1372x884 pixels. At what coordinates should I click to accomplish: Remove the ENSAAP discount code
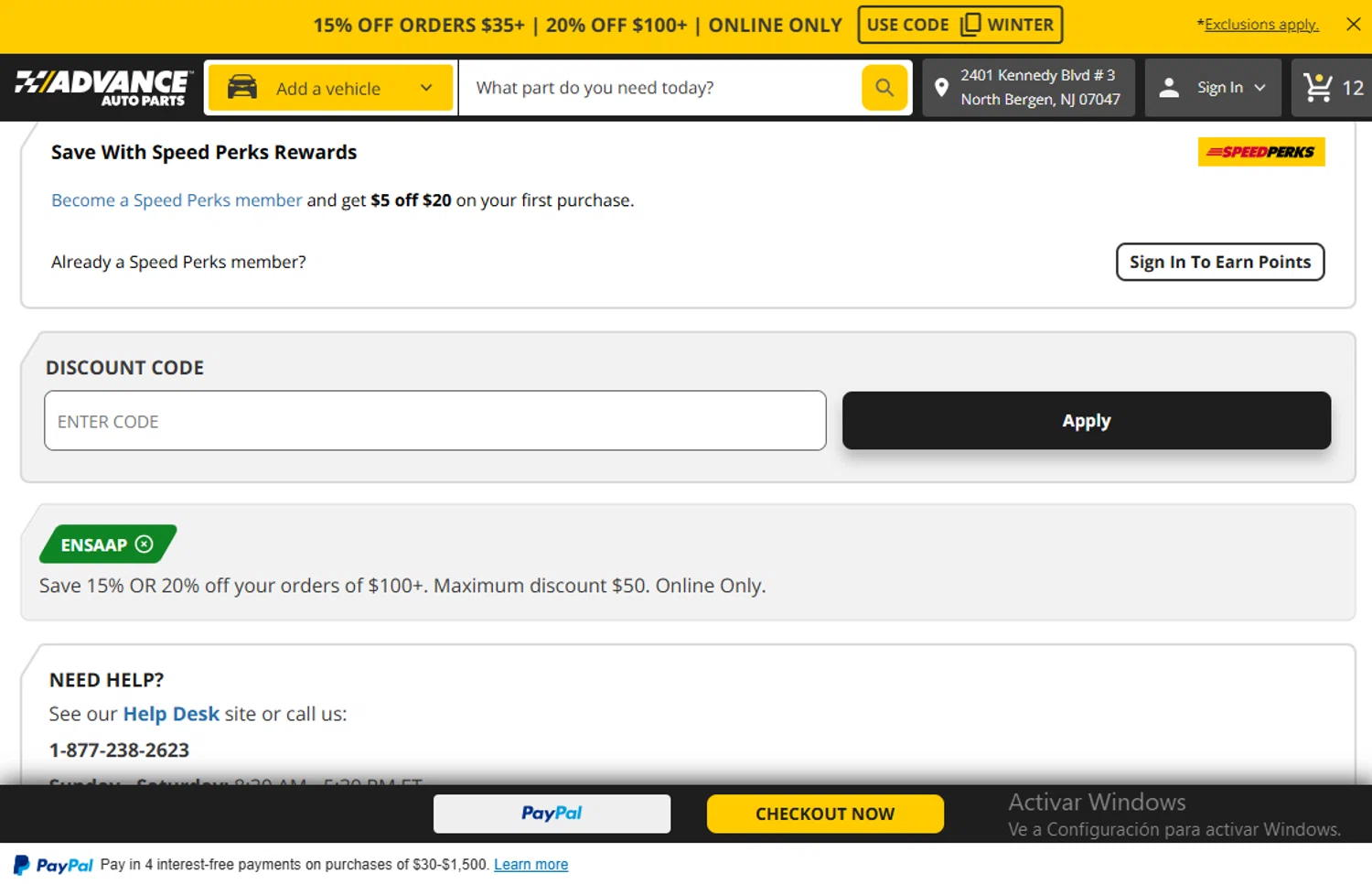coord(145,544)
